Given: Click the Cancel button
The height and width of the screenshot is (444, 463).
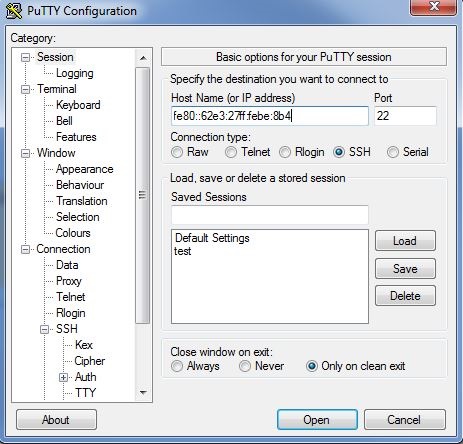Looking at the screenshot, I should click(405, 420).
